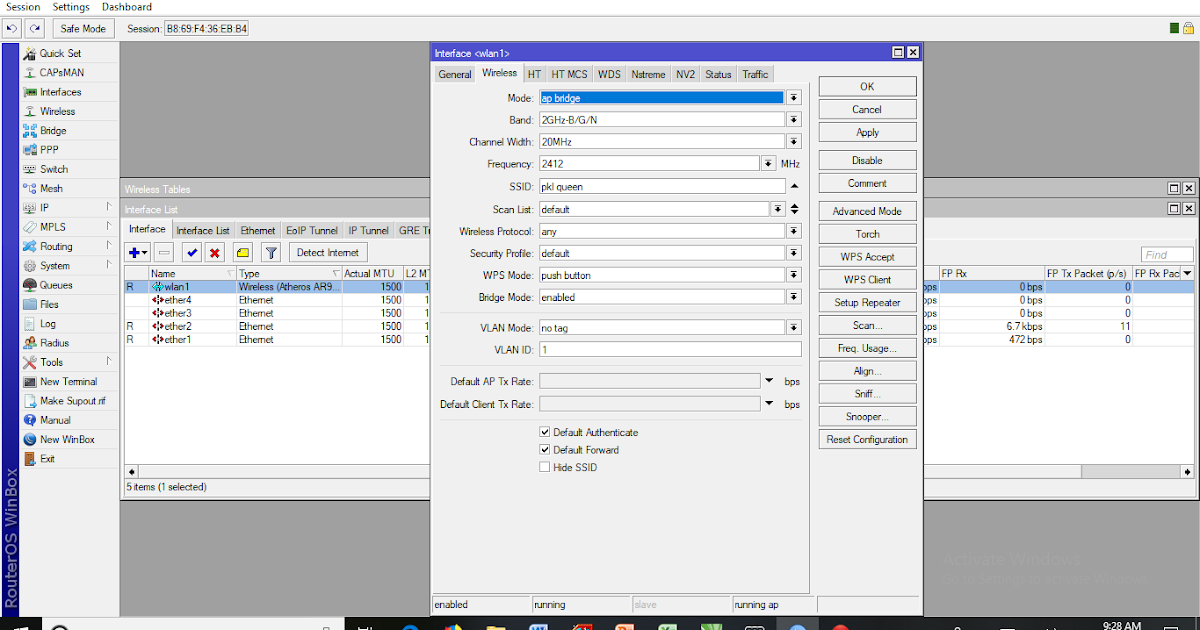Switch to the WDS tab
This screenshot has width=1200, height=630.
pyautogui.click(x=610, y=74)
